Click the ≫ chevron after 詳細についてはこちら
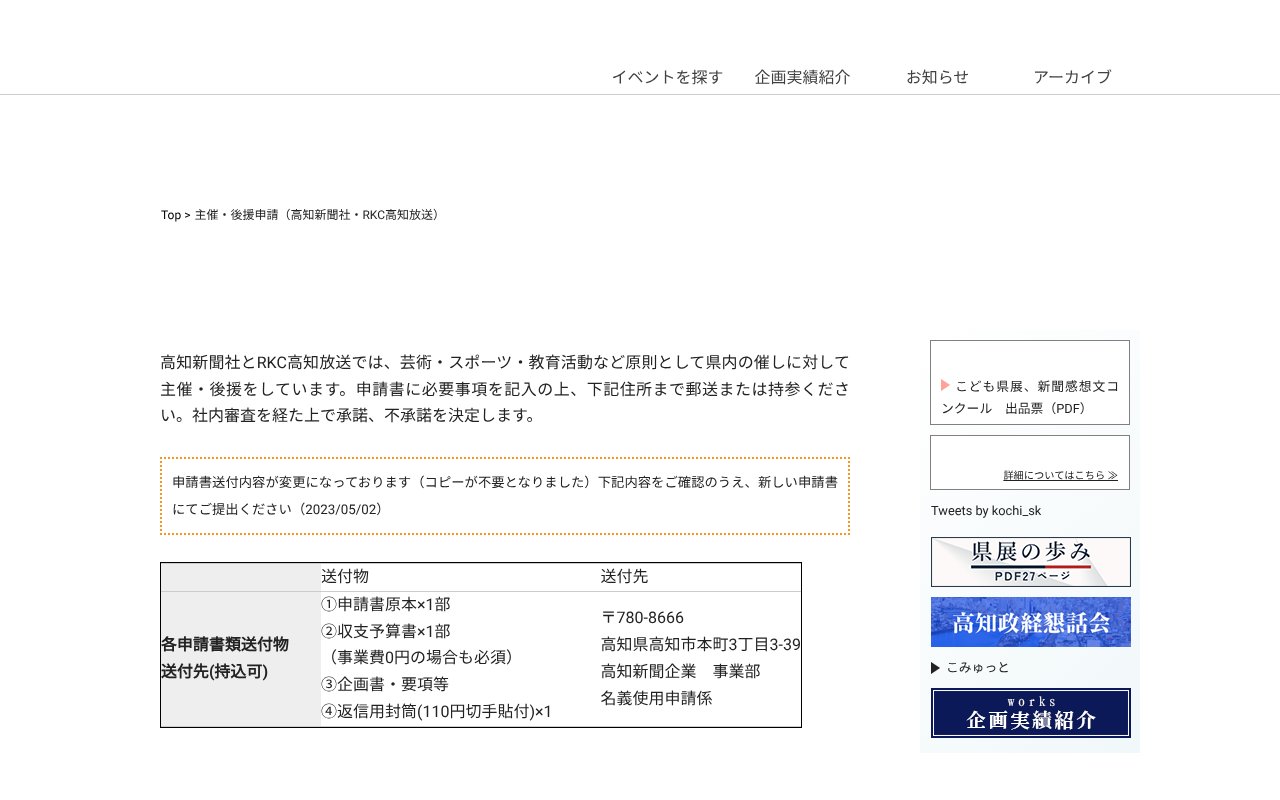Viewport: 1280px width, 800px height. point(1113,475)
